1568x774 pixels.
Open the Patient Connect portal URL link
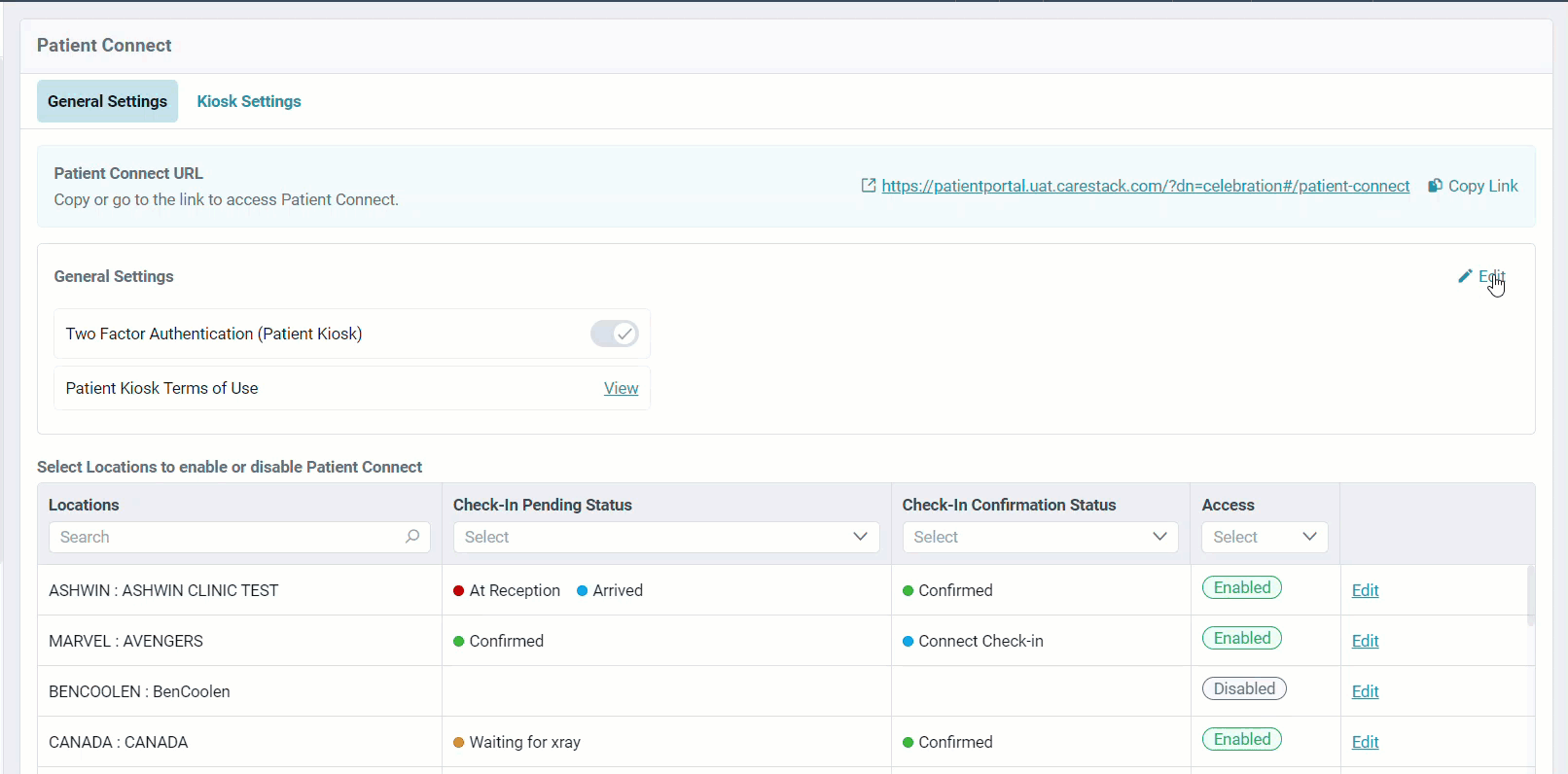tap(1145, 186)
